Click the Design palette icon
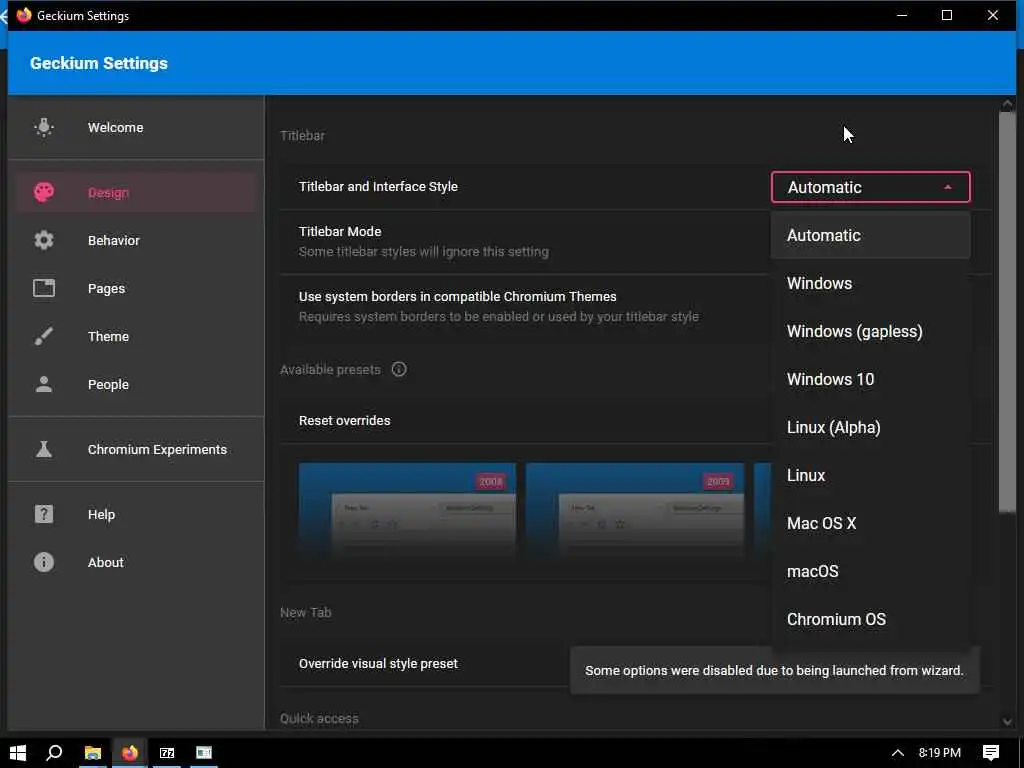This screenshot has height=768, width=1024. coord(44,192)
